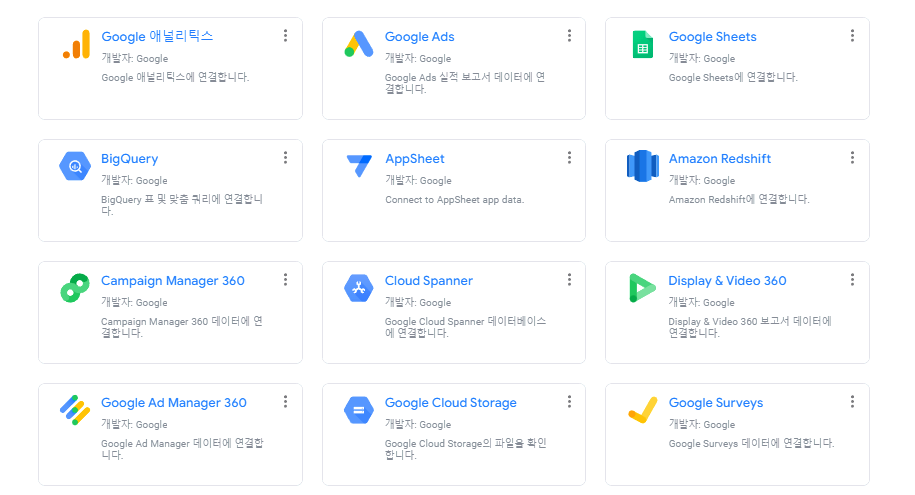Click the Campaign Manager 360 green icon
The image size is (915, 495).
75,288
